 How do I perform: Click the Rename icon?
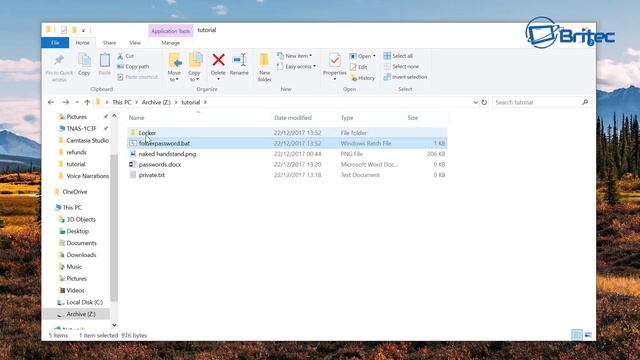(x=239, y=60)
